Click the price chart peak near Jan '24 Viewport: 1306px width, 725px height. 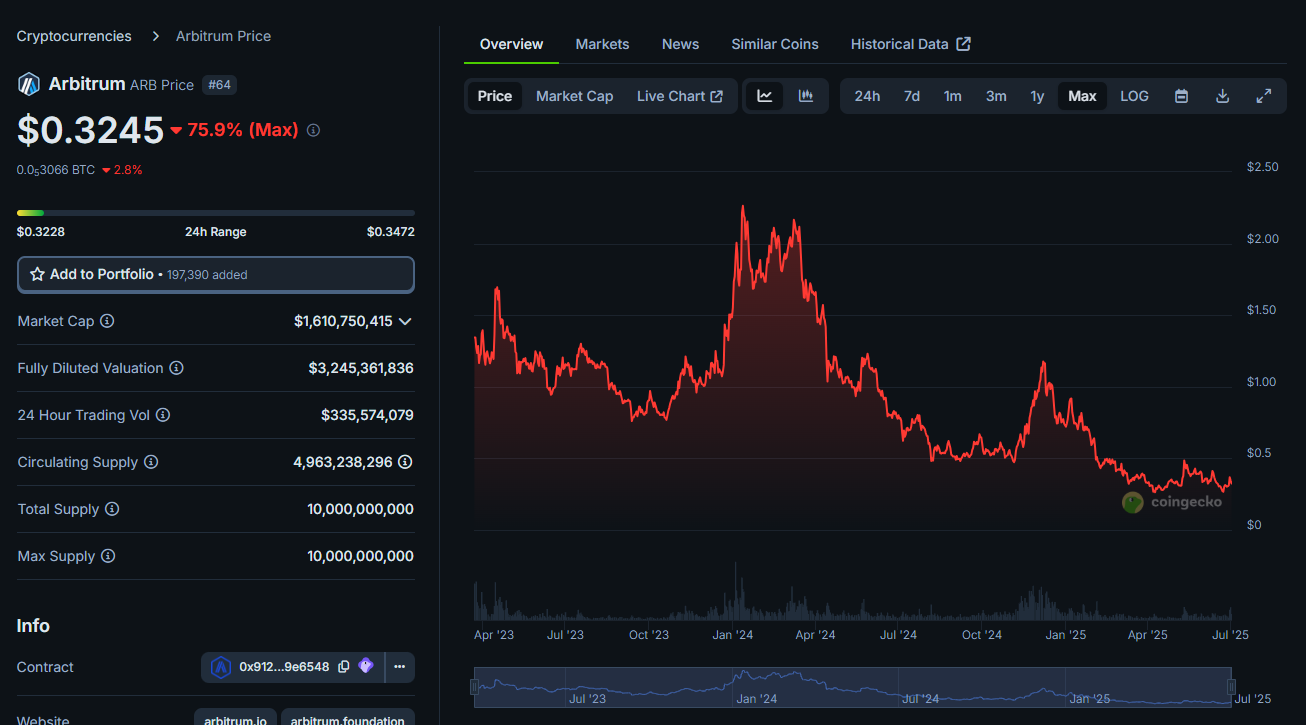click(742, 207)
